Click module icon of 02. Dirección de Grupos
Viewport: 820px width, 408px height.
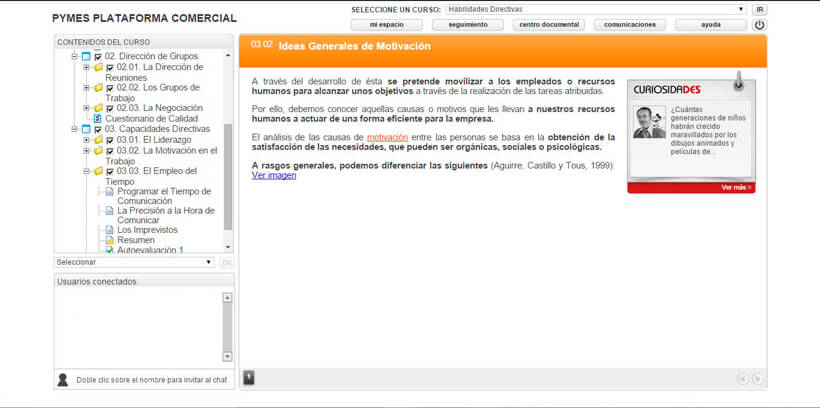86,56
